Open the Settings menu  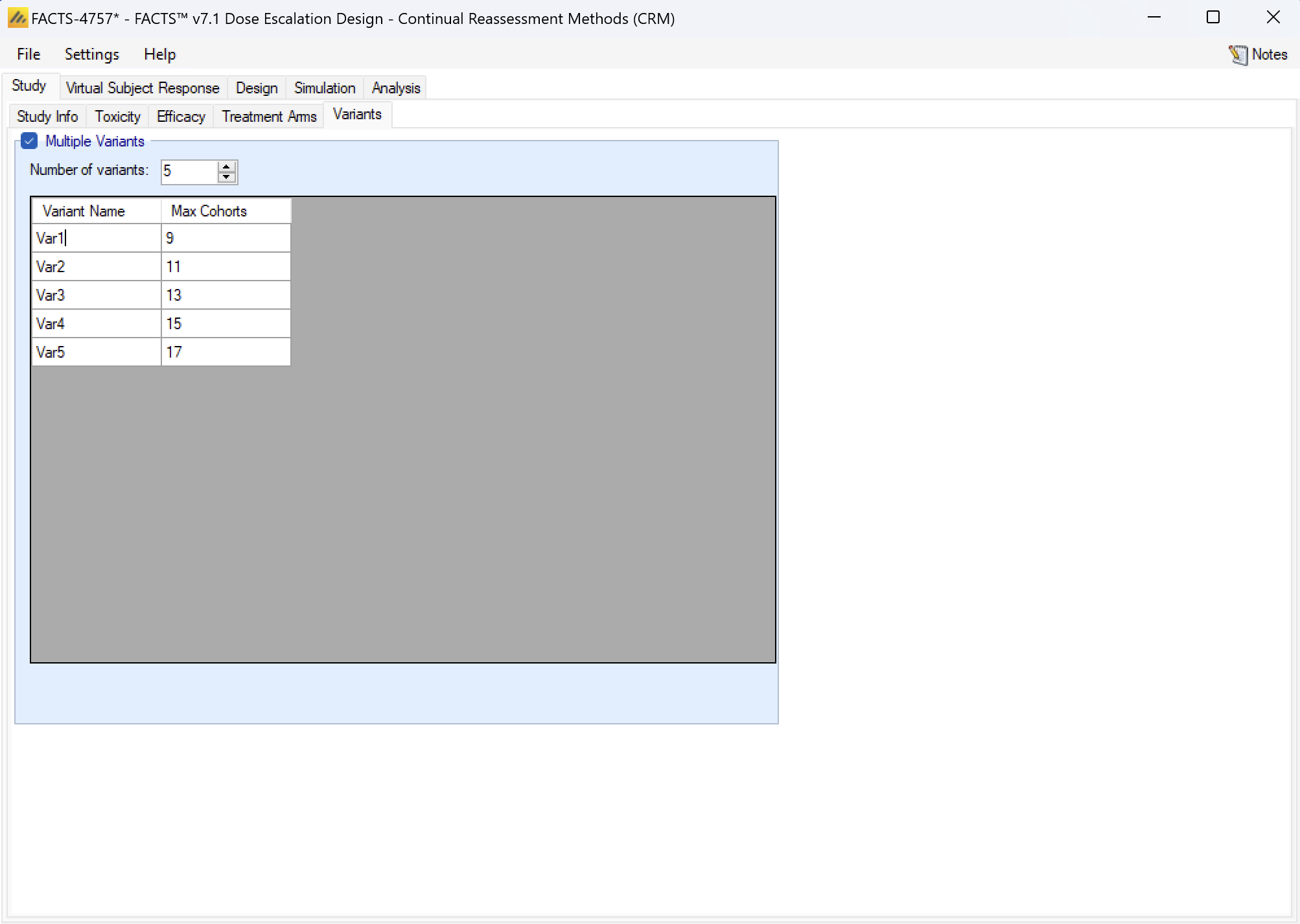click(91, 54)
